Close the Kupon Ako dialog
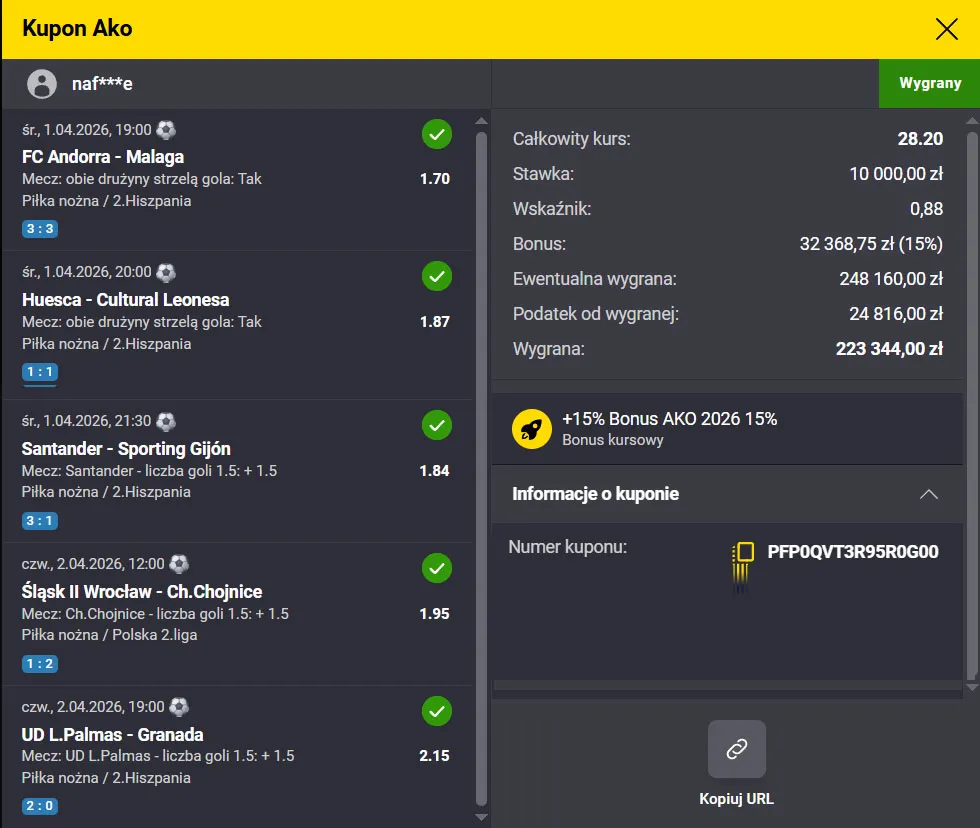This screenshot has height=828, width=980. (946, 29)
